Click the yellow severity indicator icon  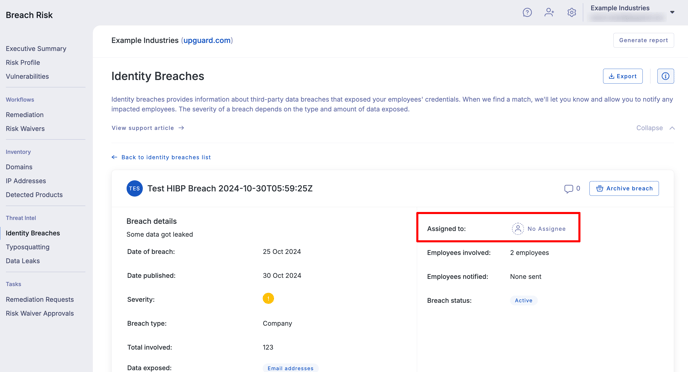tap(268, 299)
